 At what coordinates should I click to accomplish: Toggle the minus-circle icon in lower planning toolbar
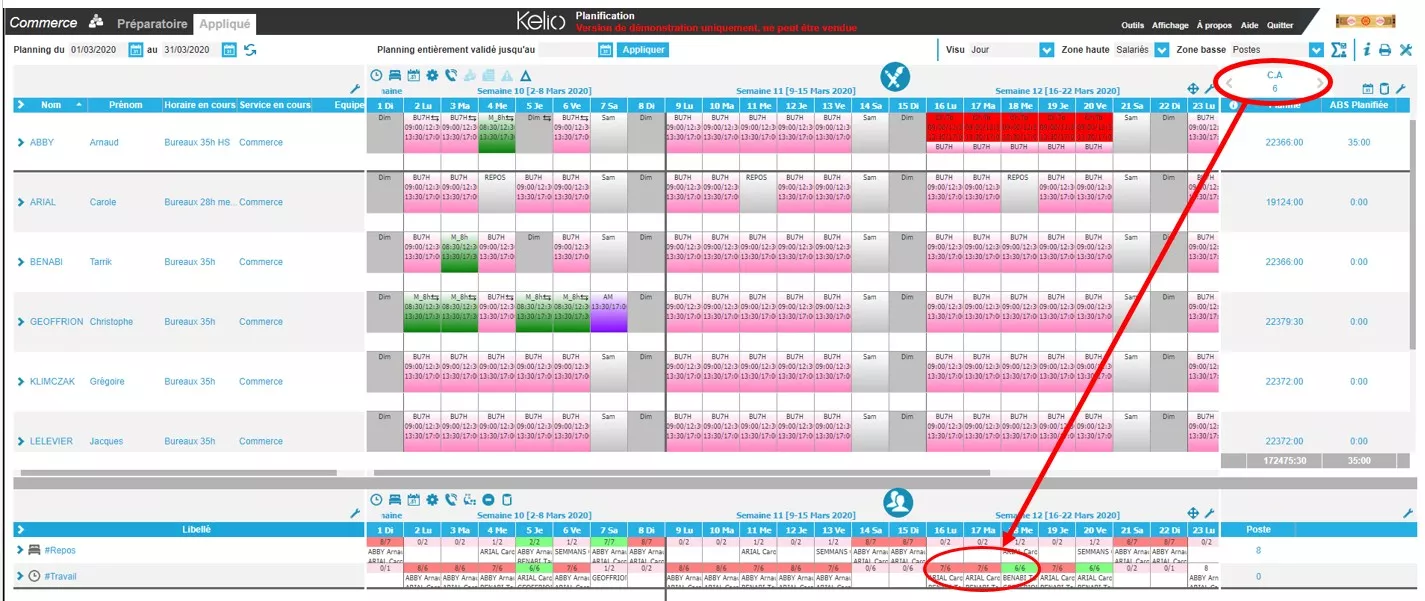coord(488,500)
